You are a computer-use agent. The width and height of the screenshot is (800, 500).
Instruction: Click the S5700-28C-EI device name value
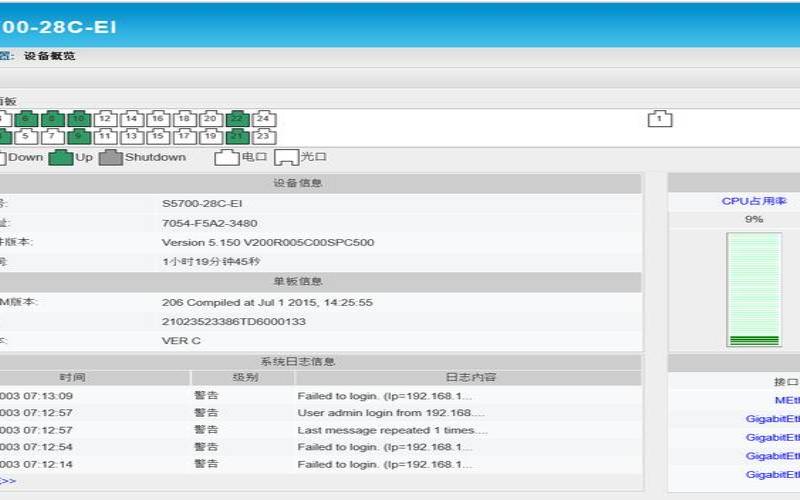tap(202, 204)
